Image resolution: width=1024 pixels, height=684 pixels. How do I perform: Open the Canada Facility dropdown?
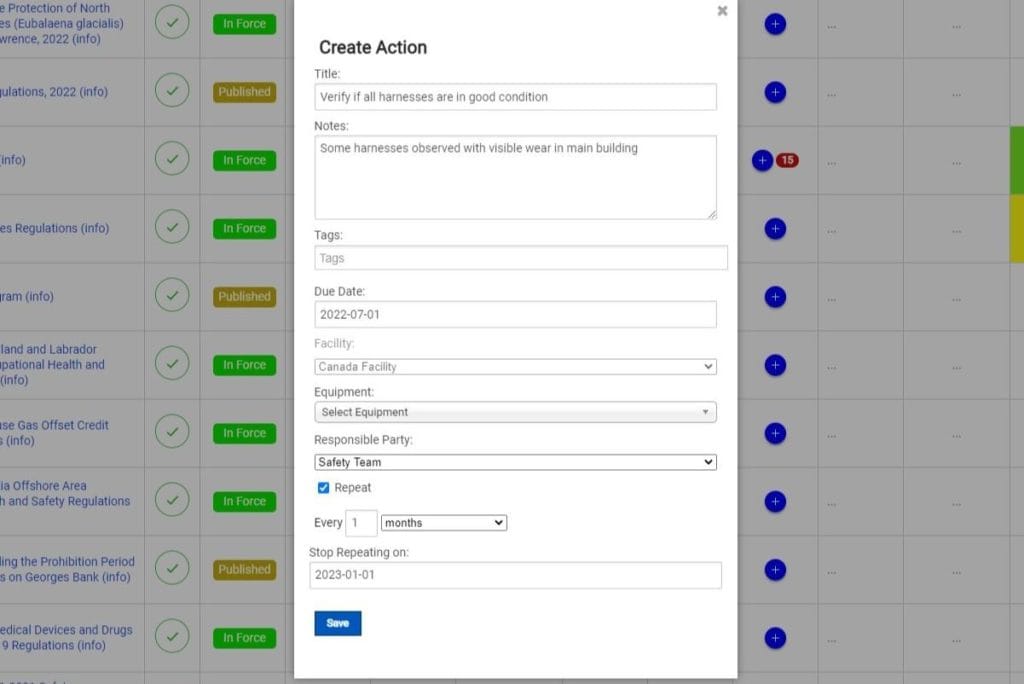pyautogui.click(x=515, y=367)
